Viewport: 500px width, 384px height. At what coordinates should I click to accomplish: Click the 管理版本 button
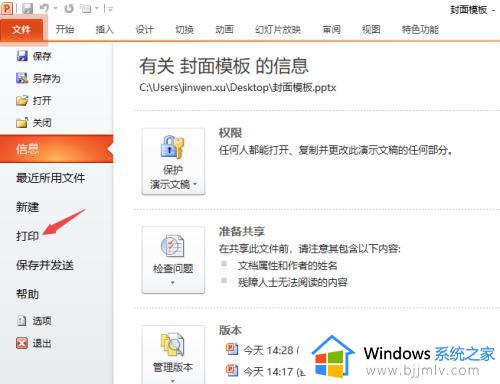(173, 355)
